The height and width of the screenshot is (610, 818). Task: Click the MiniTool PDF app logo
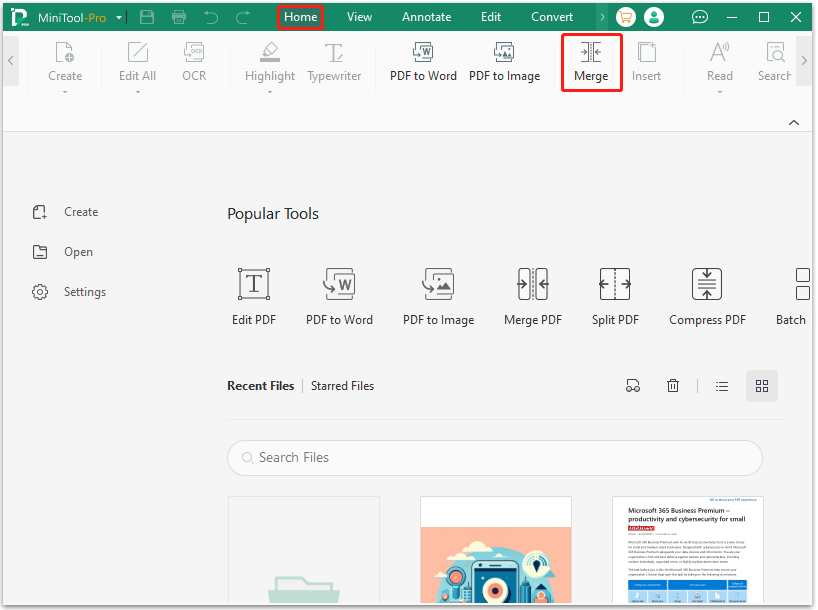tap(19, 17)
